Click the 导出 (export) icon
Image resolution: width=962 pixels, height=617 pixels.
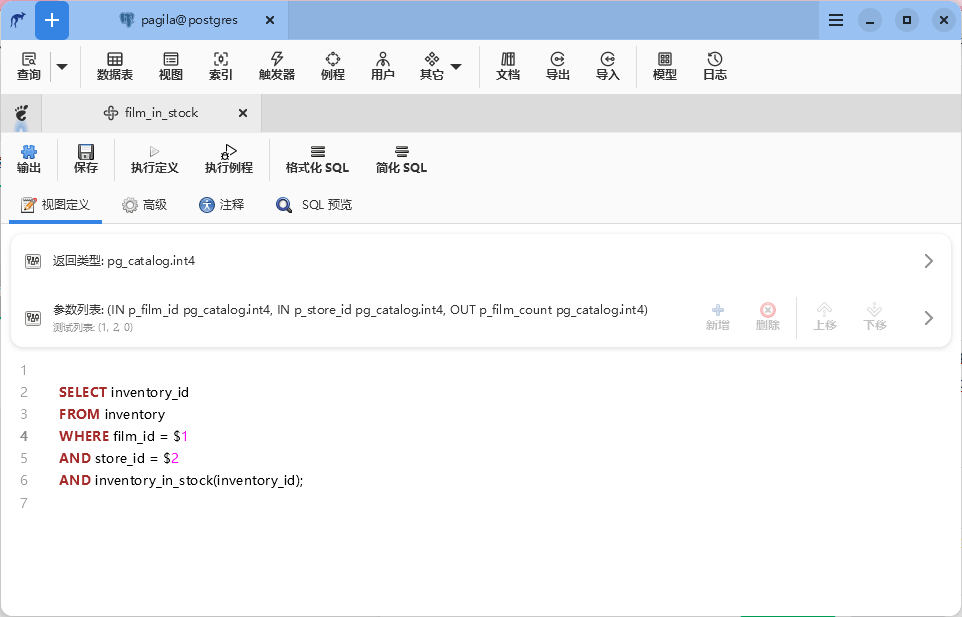click(558, 66)
